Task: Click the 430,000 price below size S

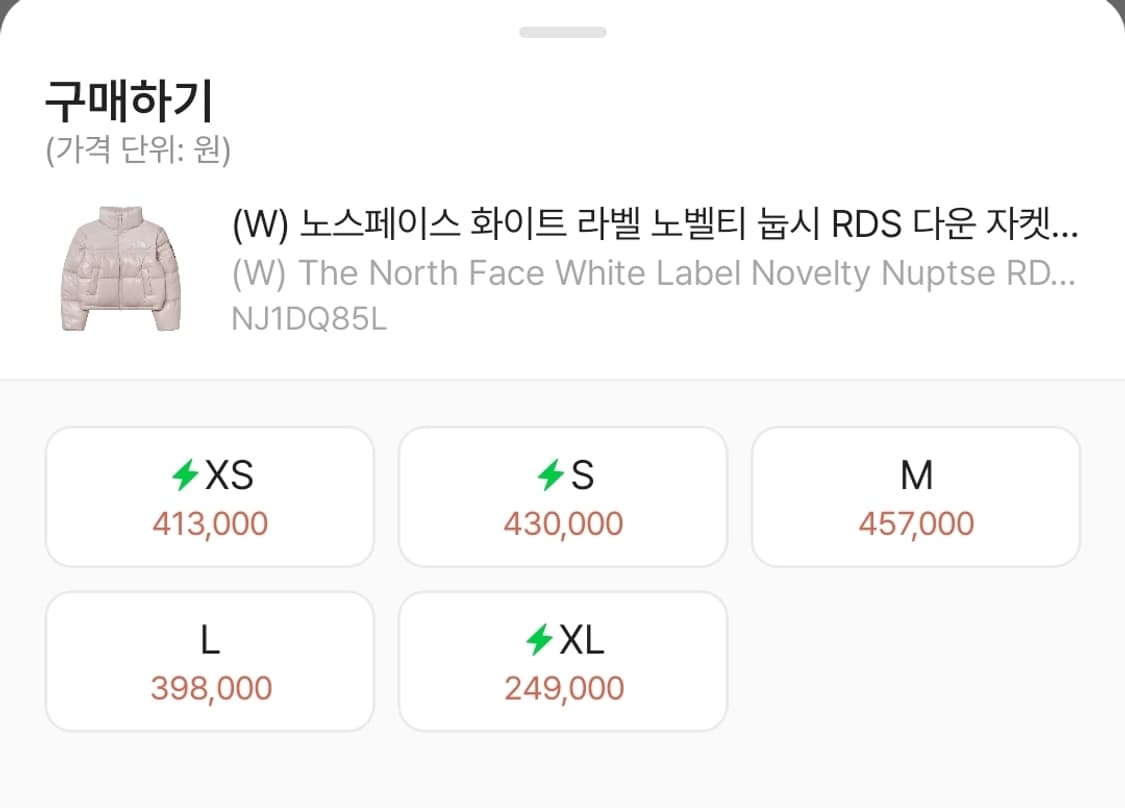Action: (x=563, y=523)
